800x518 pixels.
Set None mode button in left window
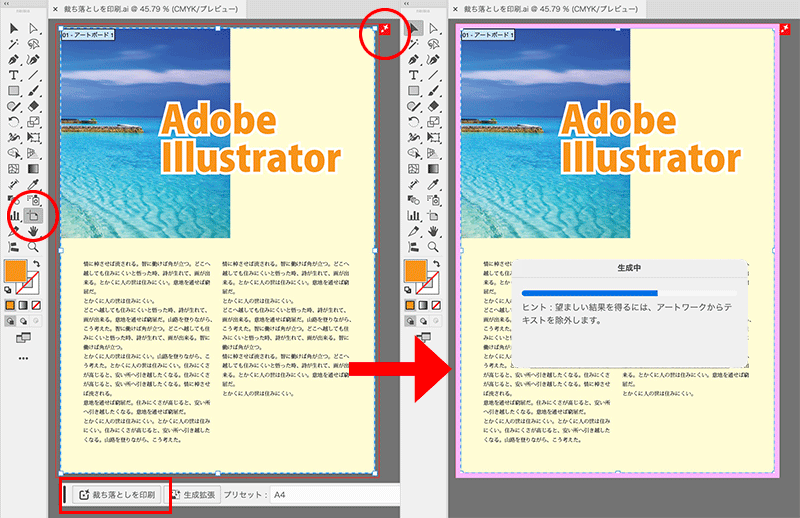point(36,305)
